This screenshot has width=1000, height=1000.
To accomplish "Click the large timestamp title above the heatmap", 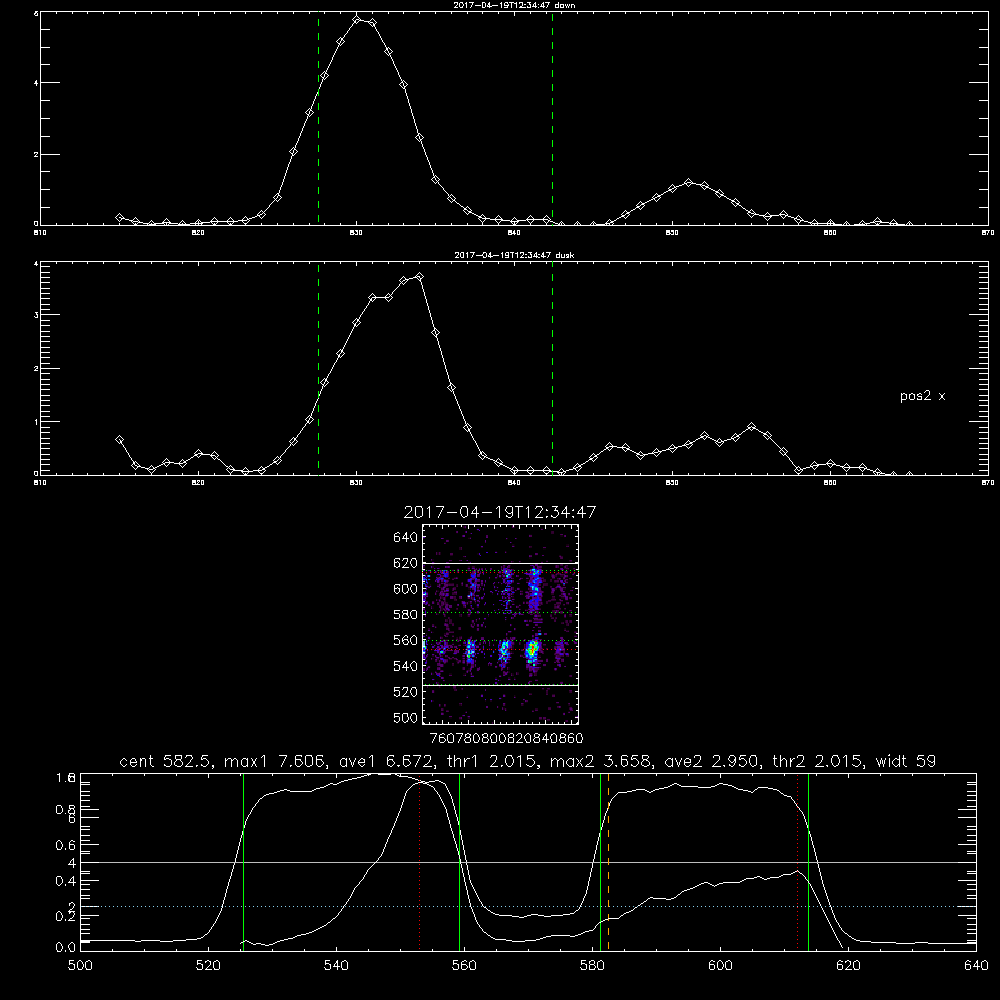I will click(x=499, y=512).
